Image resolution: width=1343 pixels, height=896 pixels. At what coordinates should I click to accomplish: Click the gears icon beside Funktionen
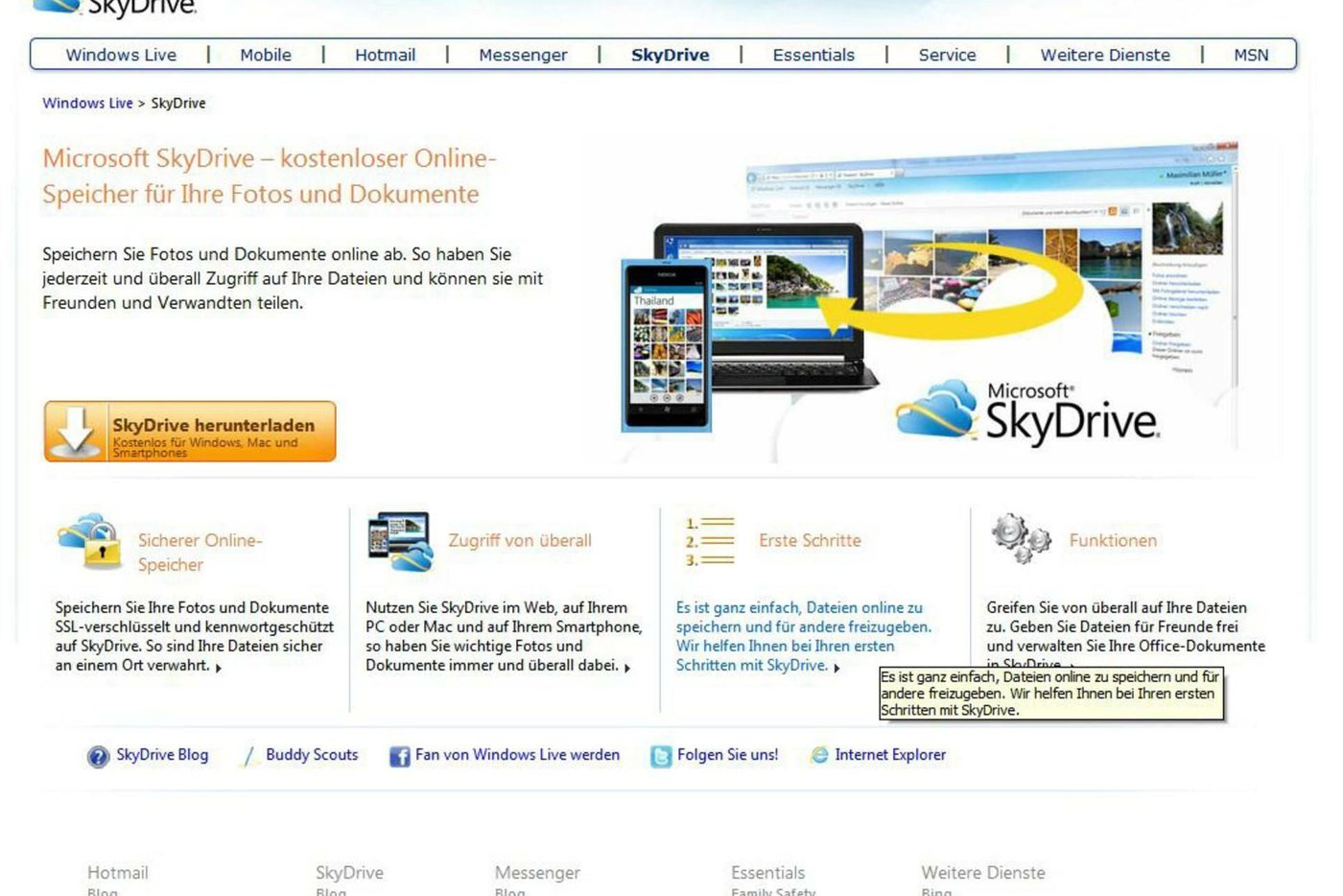click(1021, 538)
